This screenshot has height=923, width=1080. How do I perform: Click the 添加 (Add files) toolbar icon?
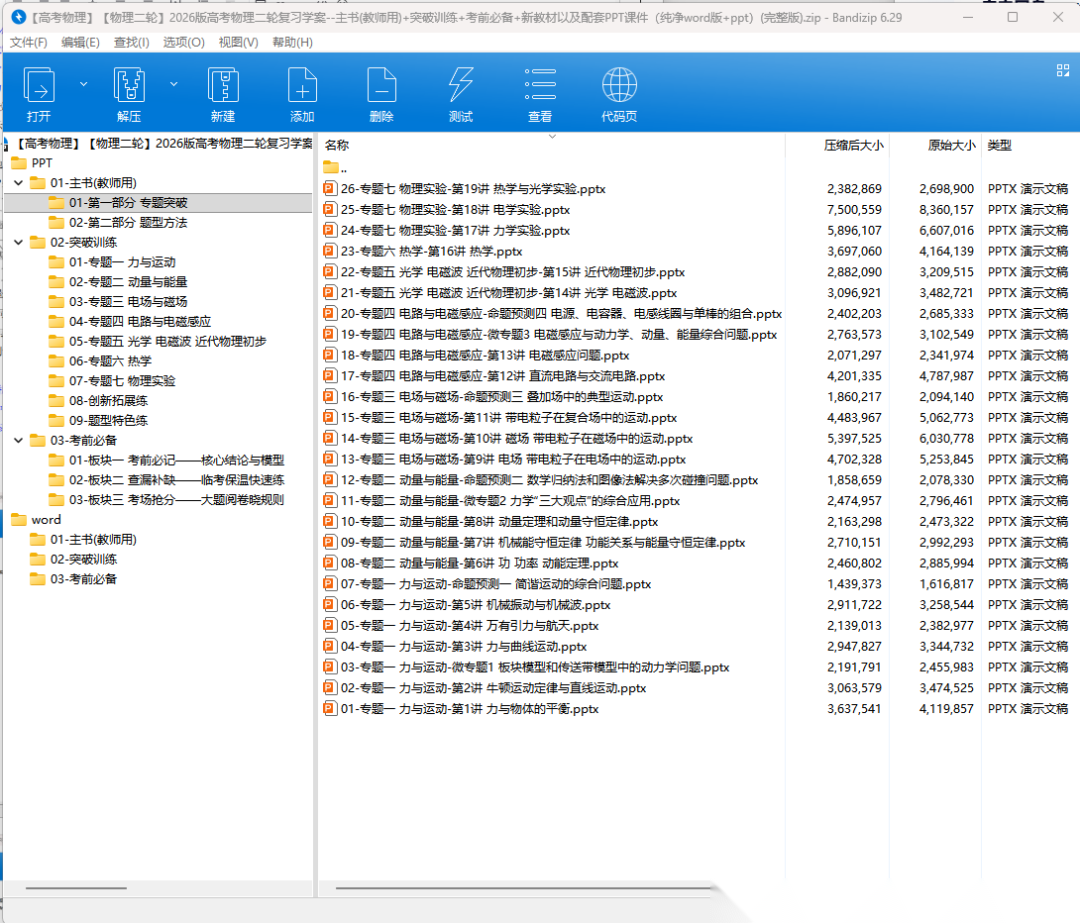(302, 86)
